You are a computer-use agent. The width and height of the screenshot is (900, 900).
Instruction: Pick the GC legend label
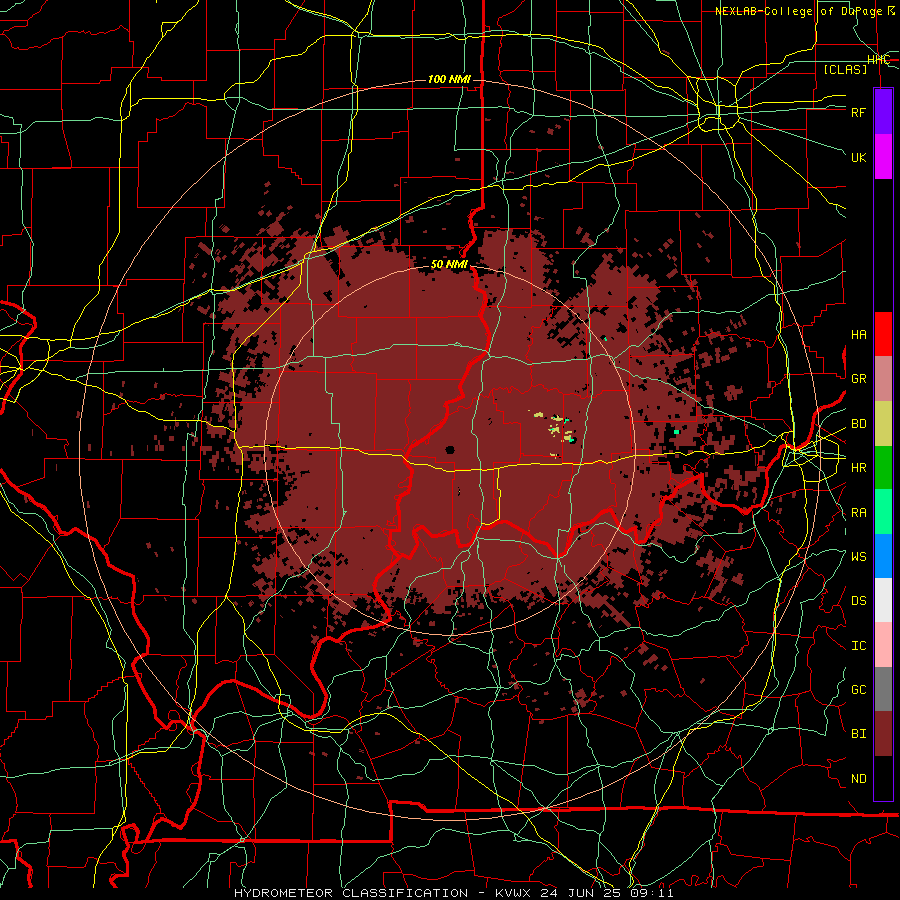(x=859, y=690)
